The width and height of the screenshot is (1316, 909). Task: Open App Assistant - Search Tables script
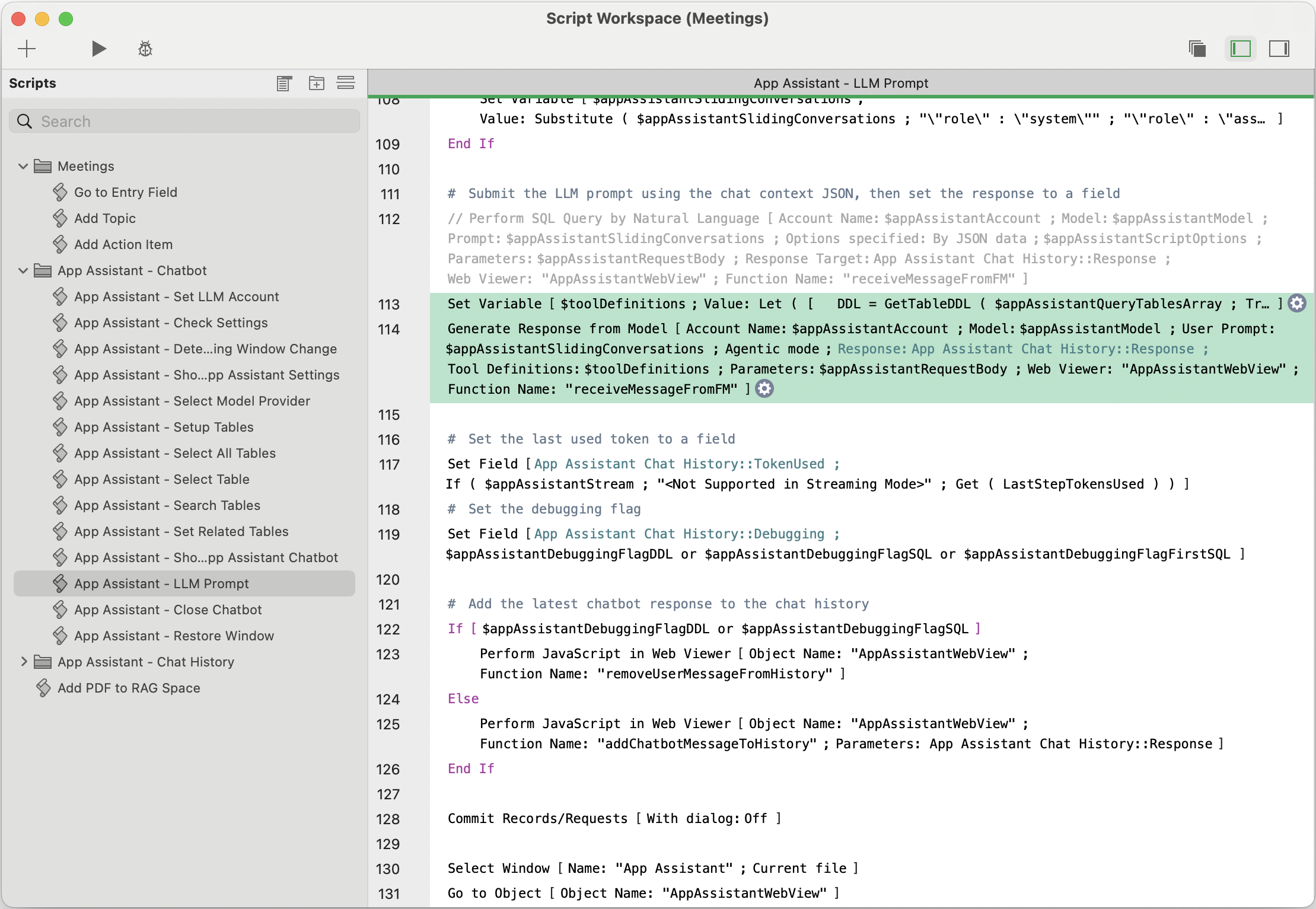click(x=167, y=506)
